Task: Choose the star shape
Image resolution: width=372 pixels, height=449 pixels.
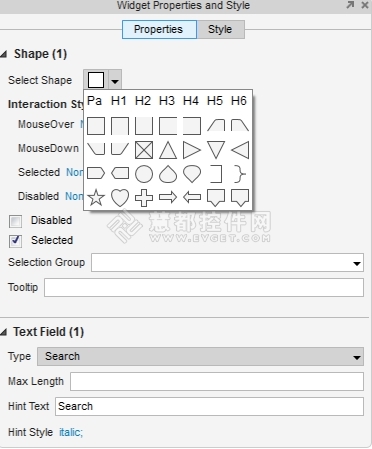Action: [96, 198]
